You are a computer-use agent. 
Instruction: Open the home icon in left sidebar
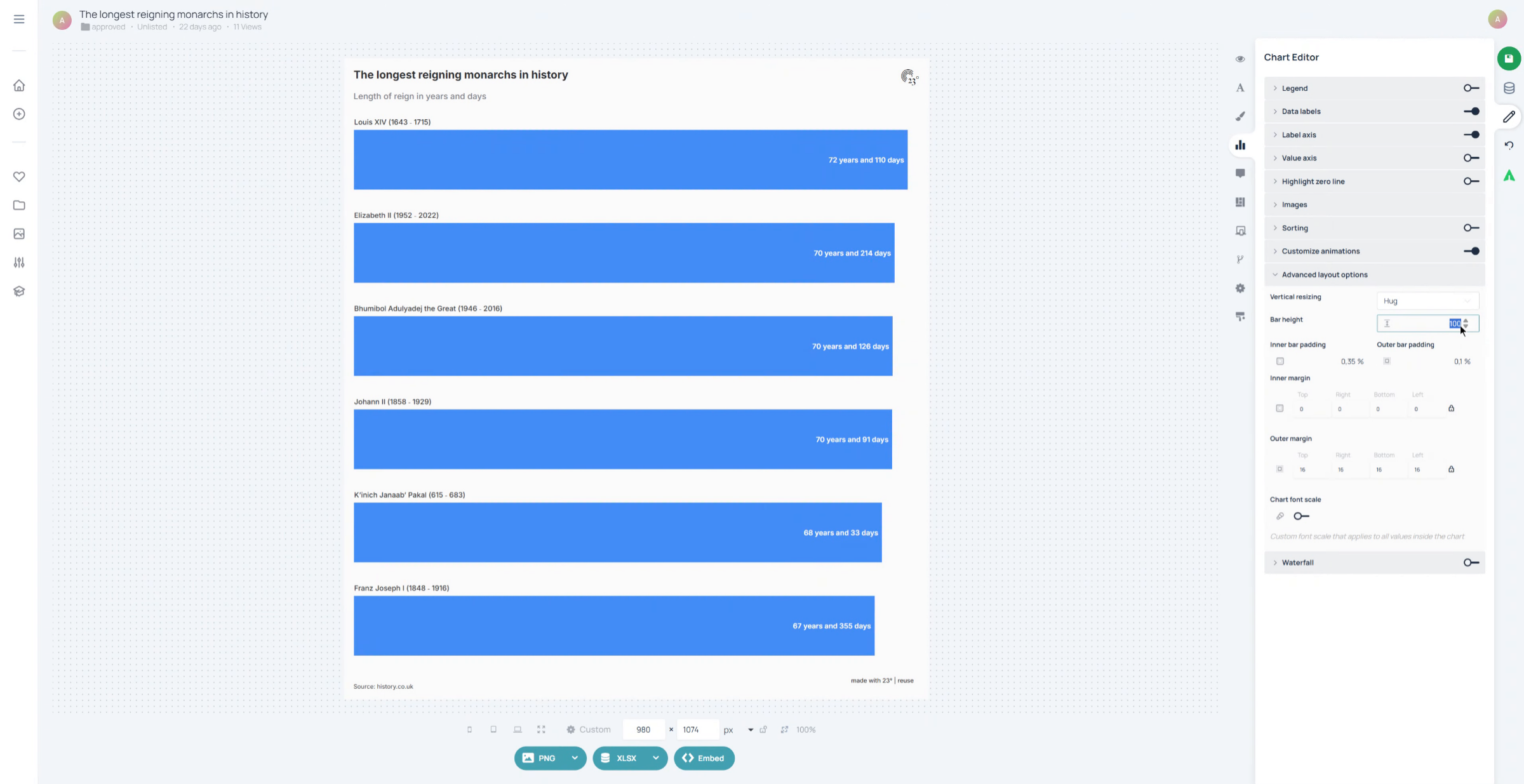pyautogui.click(x=19, y=85)
